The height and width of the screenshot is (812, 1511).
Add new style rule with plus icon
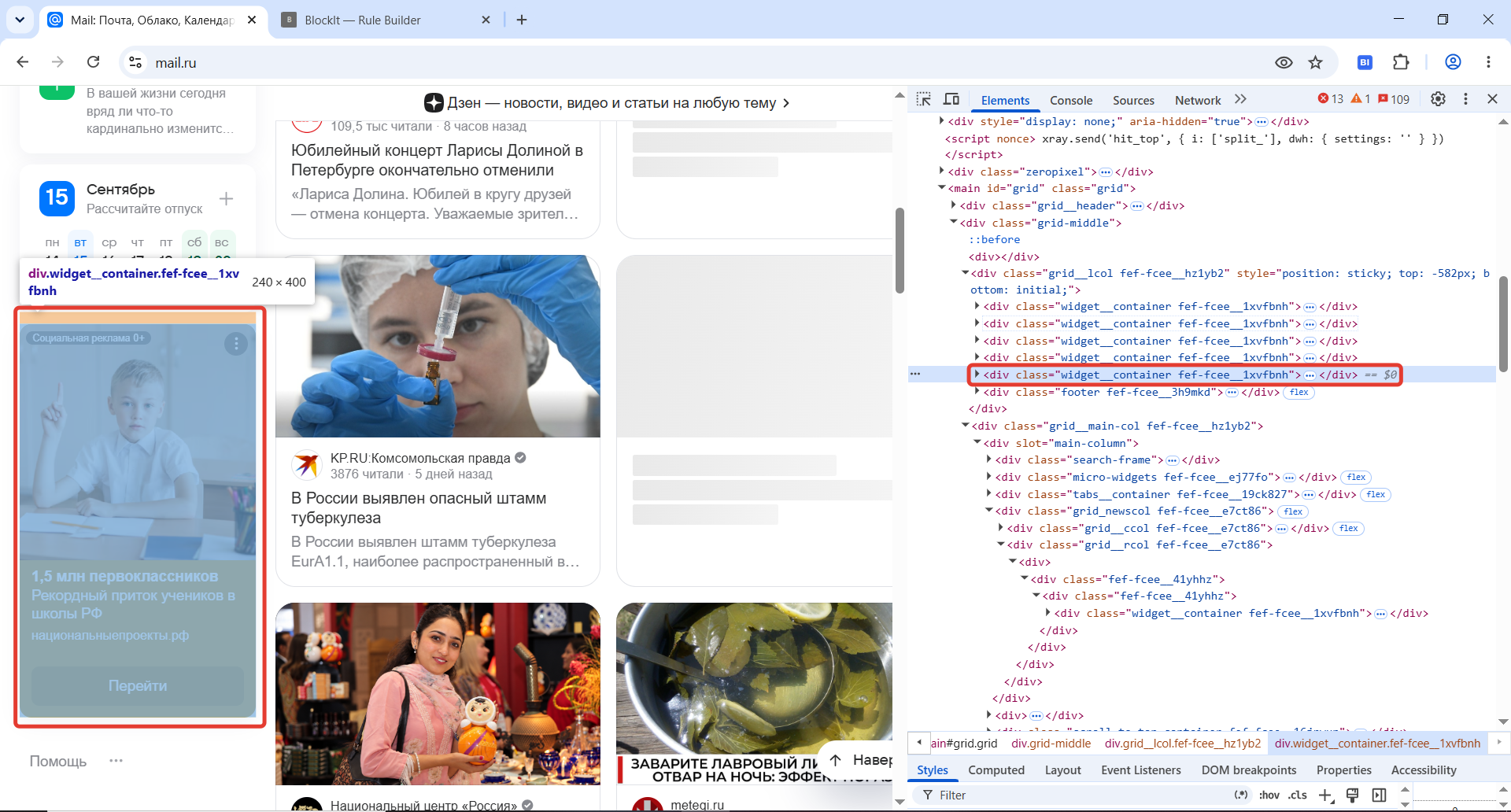click(1325, 795)
